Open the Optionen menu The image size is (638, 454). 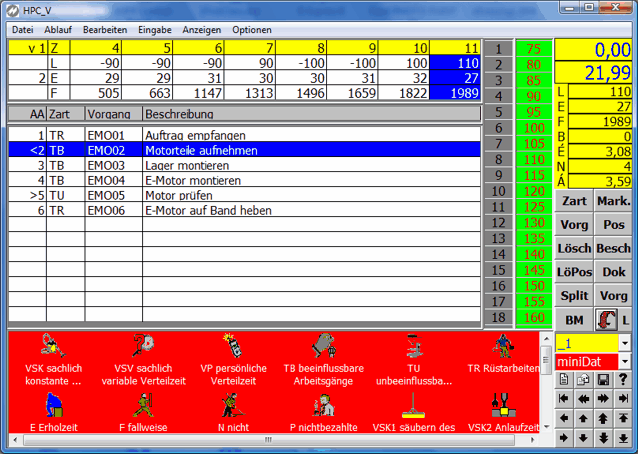pyautogui.click(x=251, y=30)
